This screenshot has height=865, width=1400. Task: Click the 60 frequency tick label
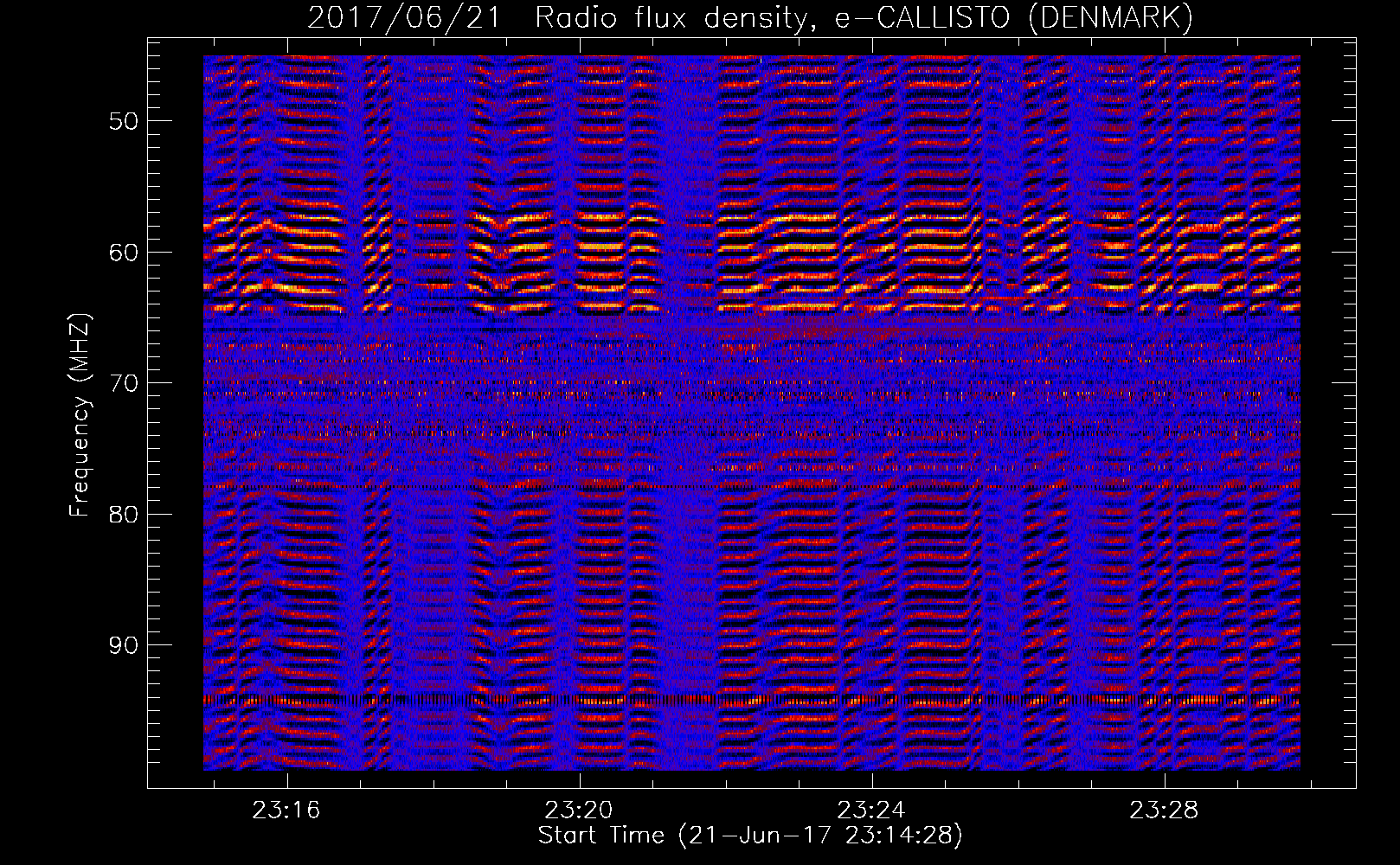(124, 252)
